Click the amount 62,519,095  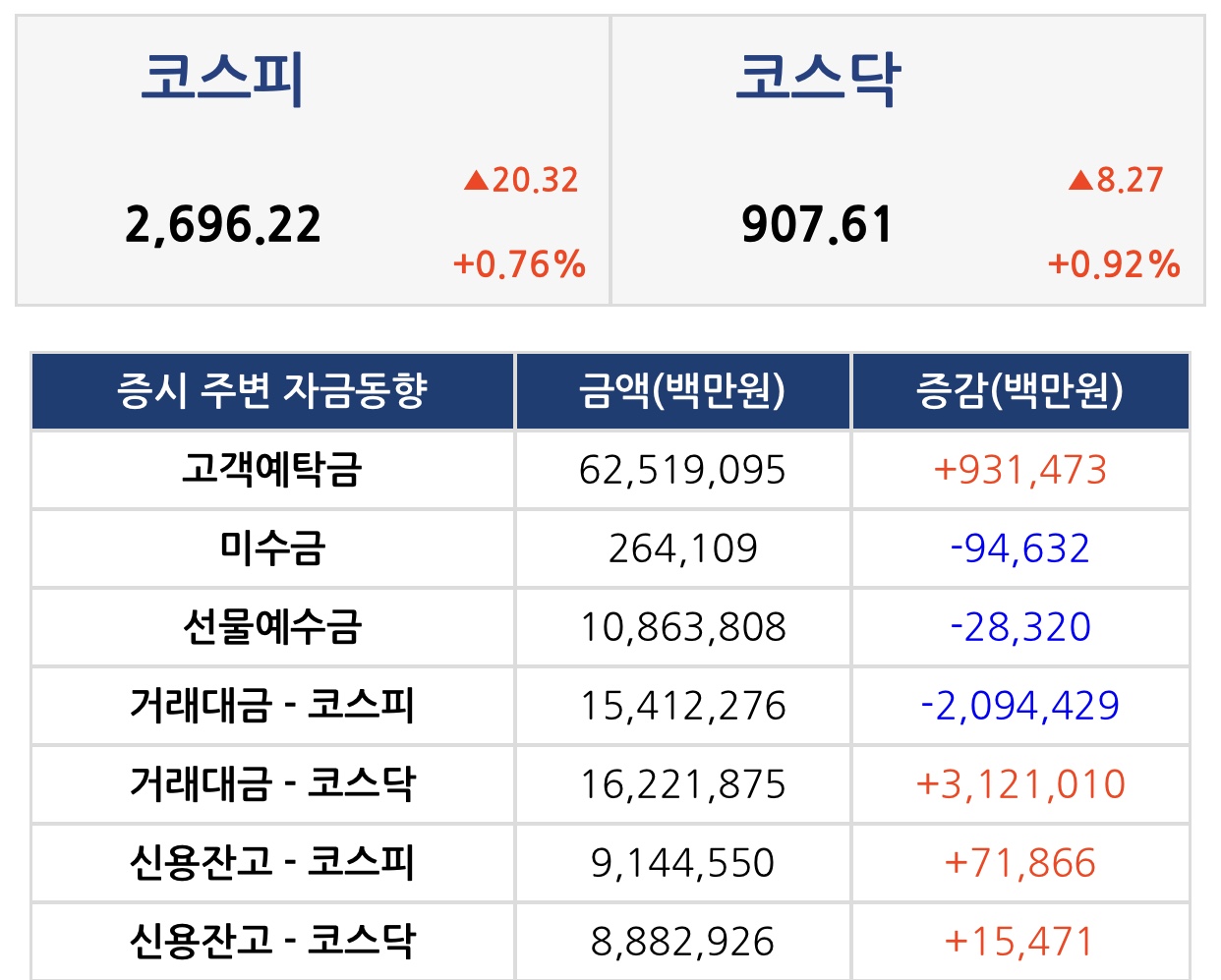pos(682,470)
